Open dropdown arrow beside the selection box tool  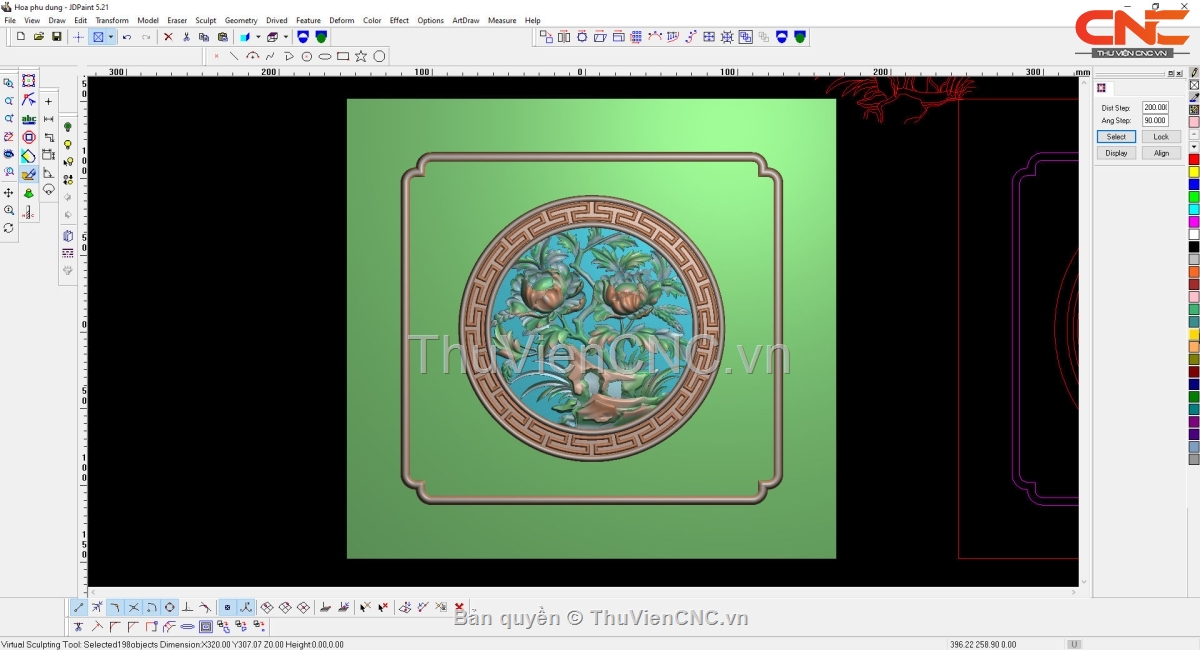click(111, 37)
